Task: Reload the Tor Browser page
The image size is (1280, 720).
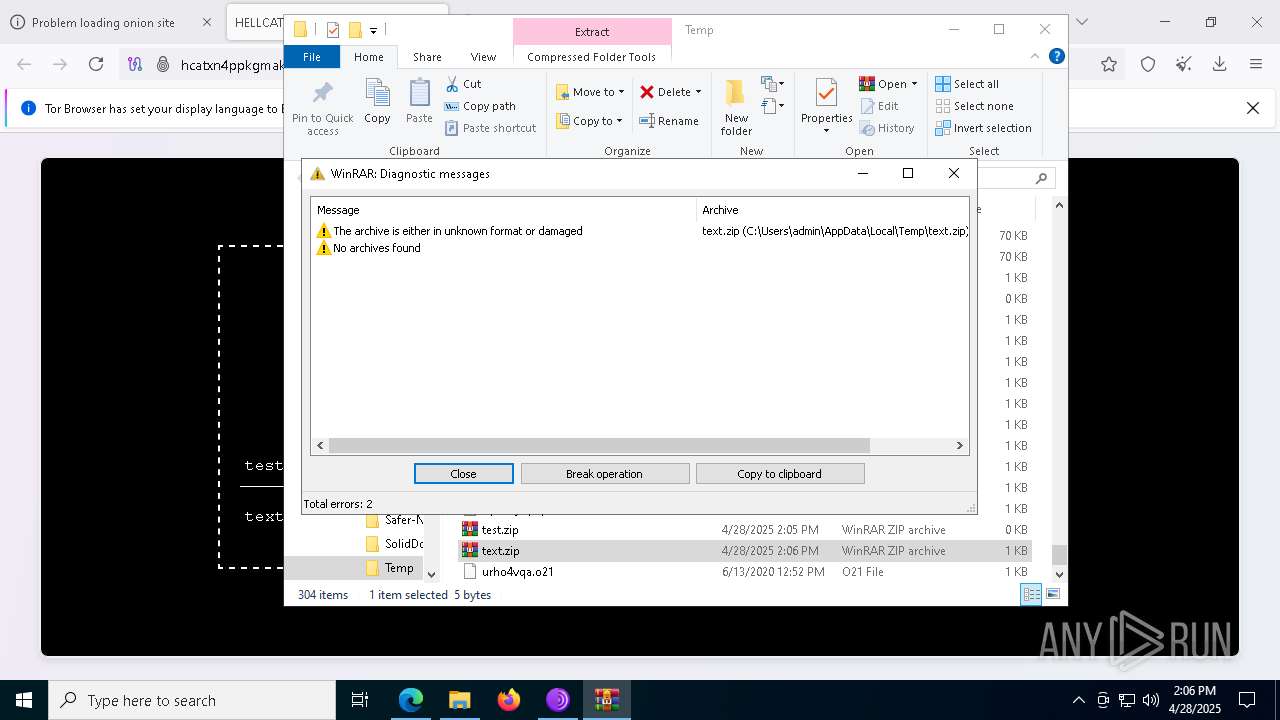Action: (96, 64)
